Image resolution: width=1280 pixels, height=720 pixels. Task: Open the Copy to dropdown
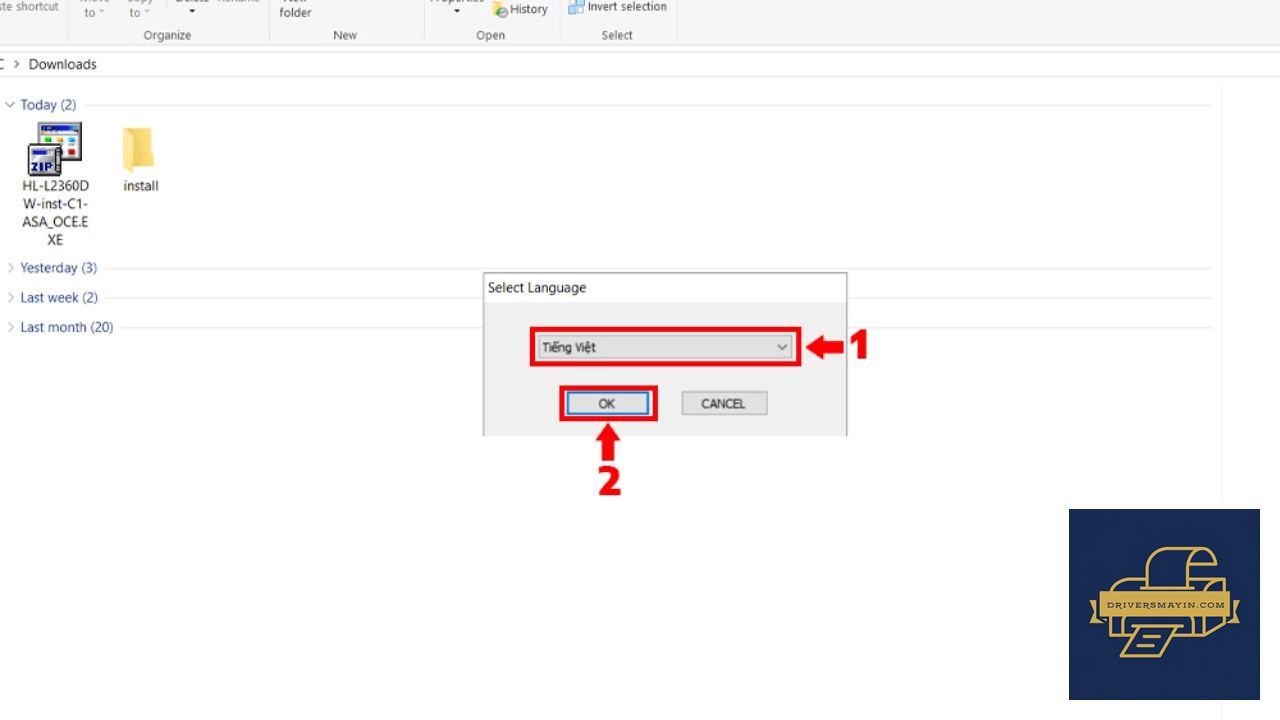pos(139,11)
